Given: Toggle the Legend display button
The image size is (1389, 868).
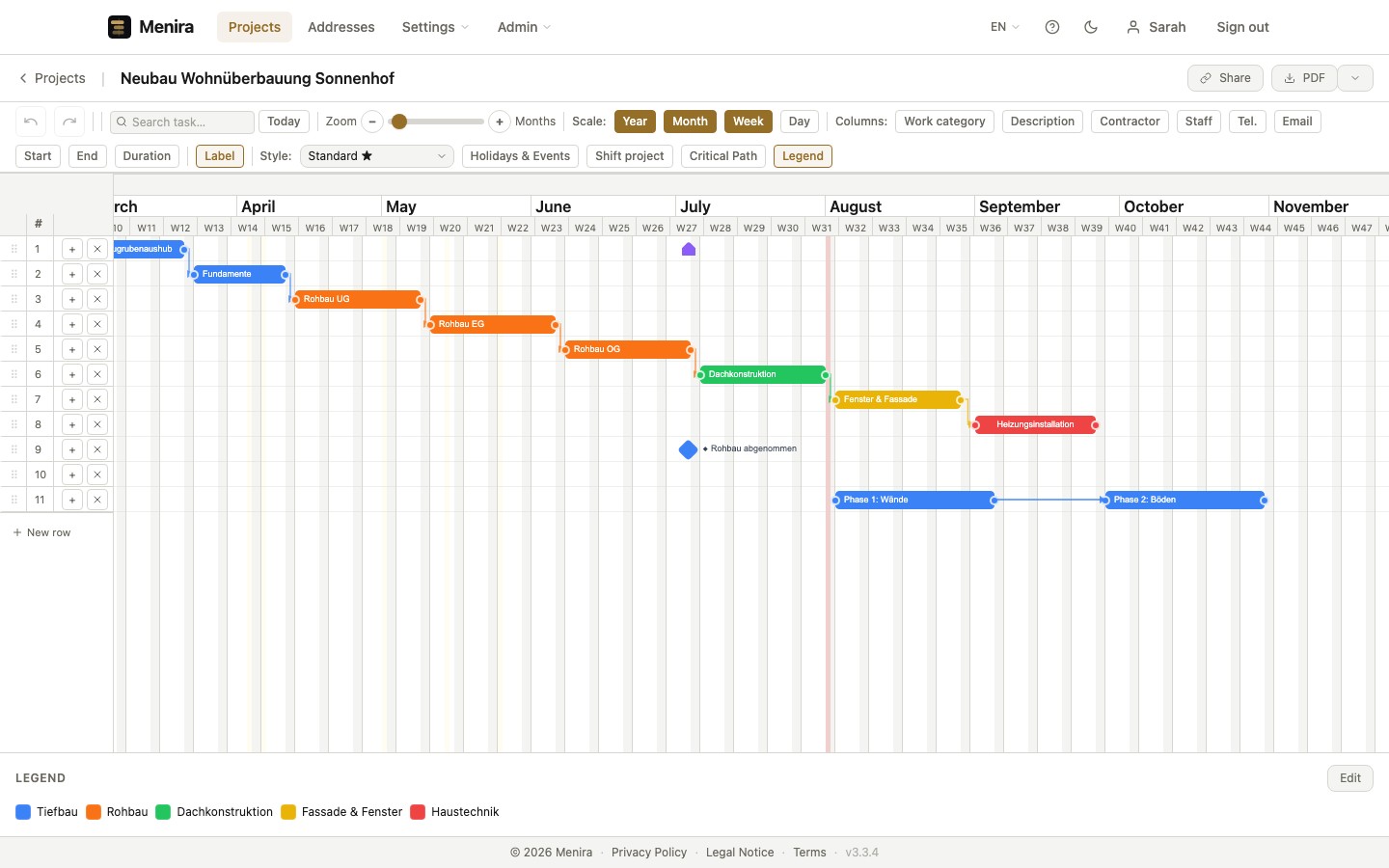Looking at the screenshot, I should tap(803, 156).
